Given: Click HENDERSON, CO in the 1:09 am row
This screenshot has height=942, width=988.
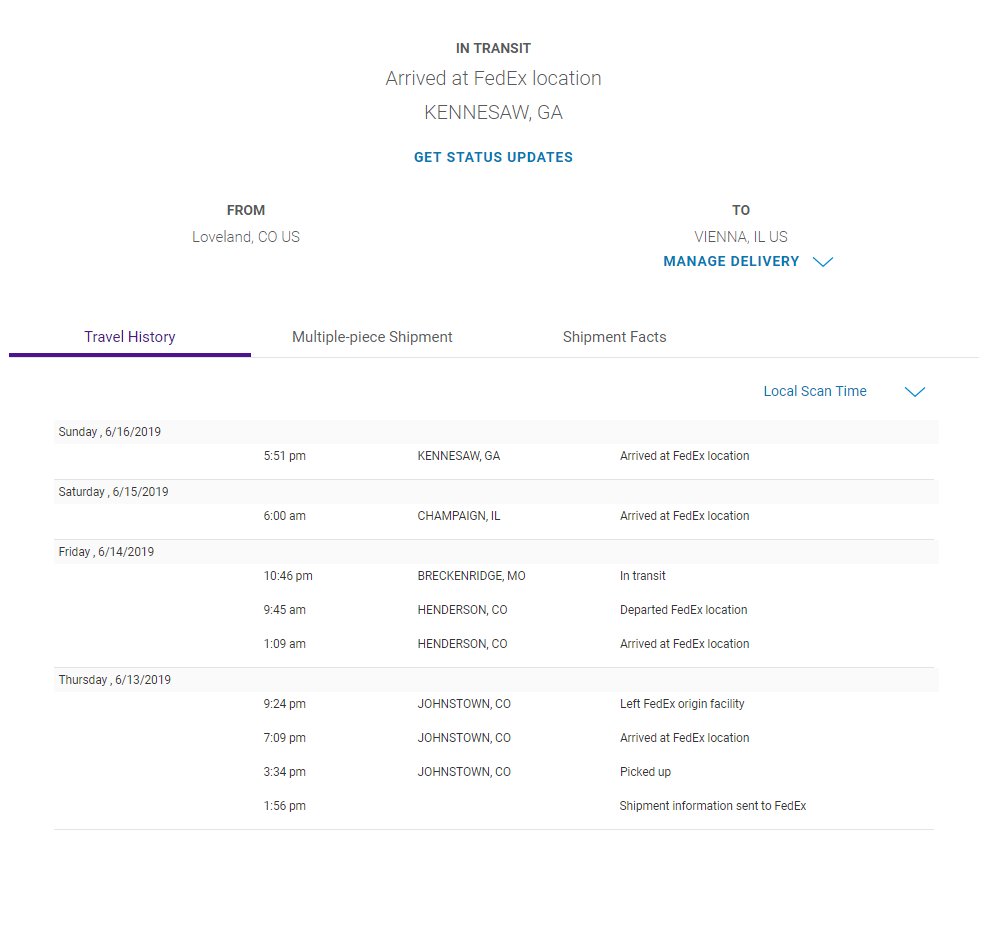Looking at the screenshot, I should [x=462, y=643].
